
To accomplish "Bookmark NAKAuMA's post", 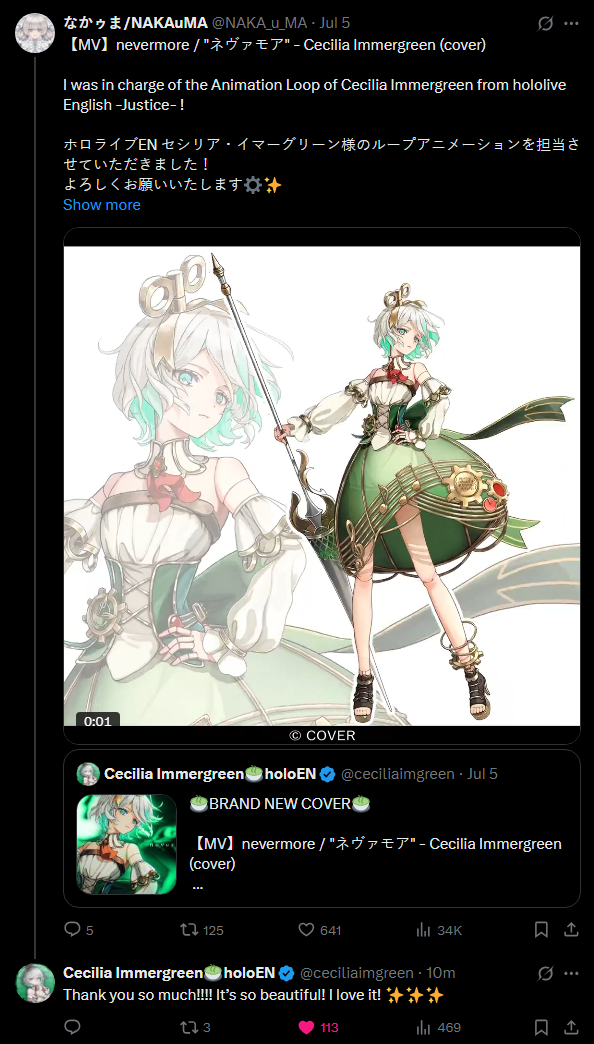I will pyautogui.click(x=541, y=929).
